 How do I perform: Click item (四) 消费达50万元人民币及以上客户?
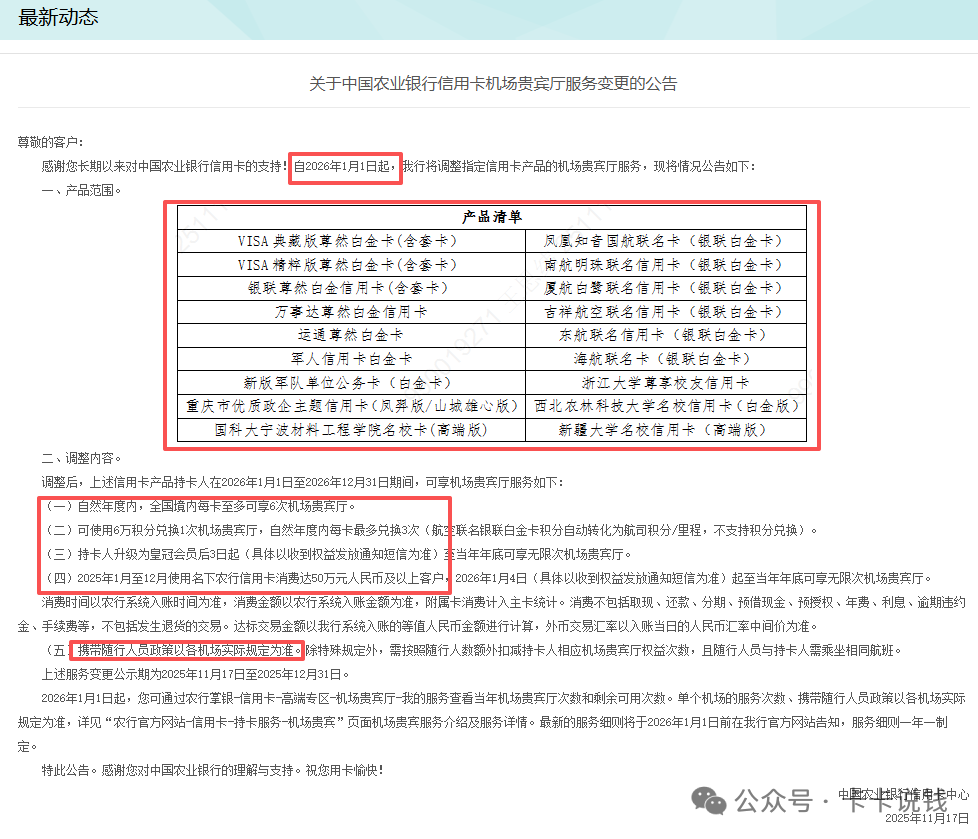pos(487,578)
